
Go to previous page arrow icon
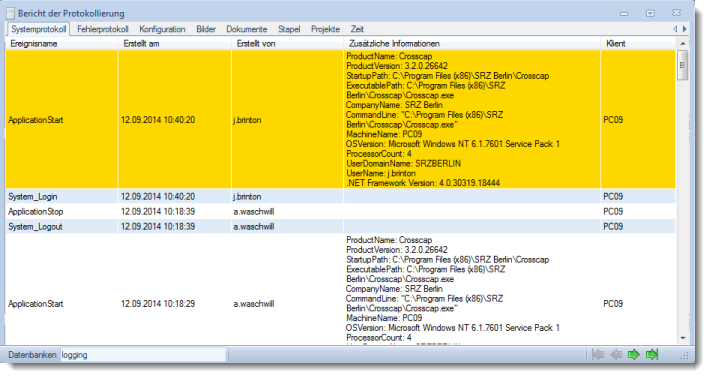tap(616, 354)
